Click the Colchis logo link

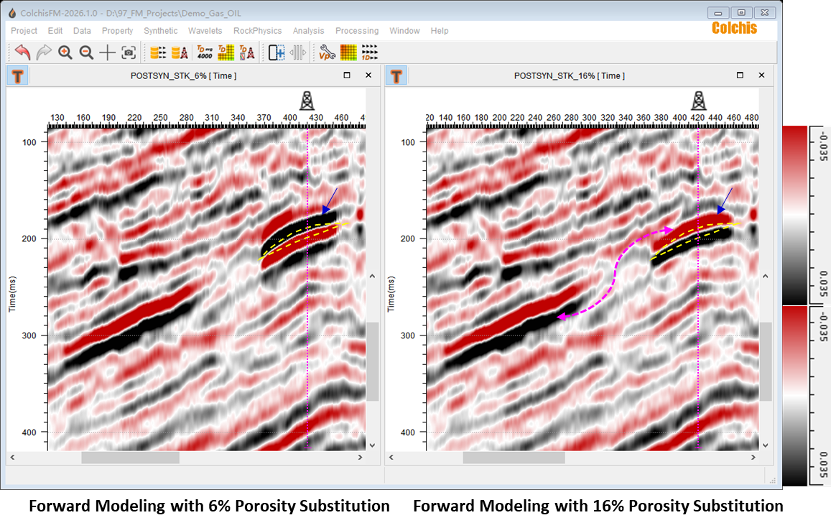[734, 29]
